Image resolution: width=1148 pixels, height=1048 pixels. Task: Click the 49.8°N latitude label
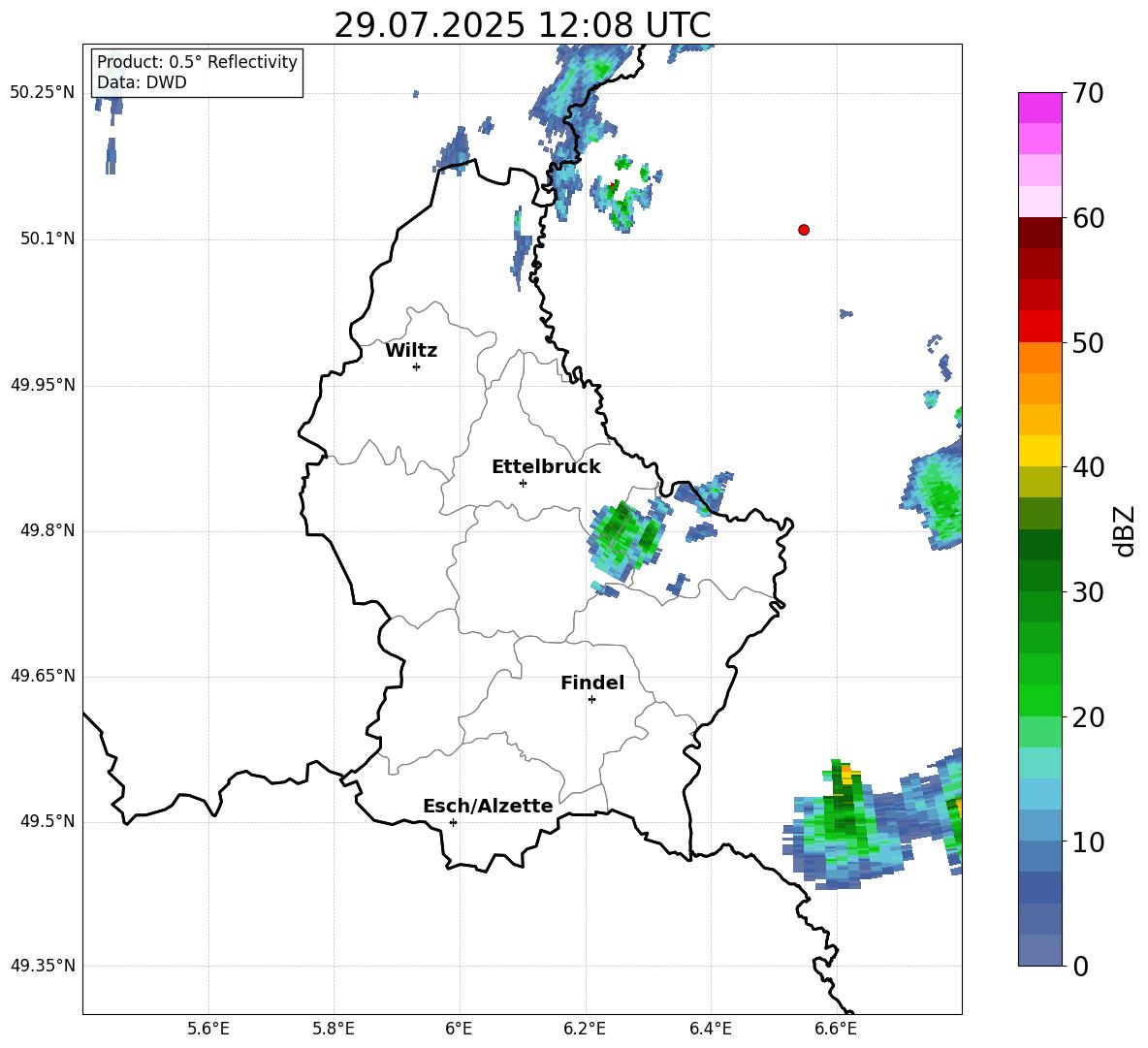click(x=47, y=530)
